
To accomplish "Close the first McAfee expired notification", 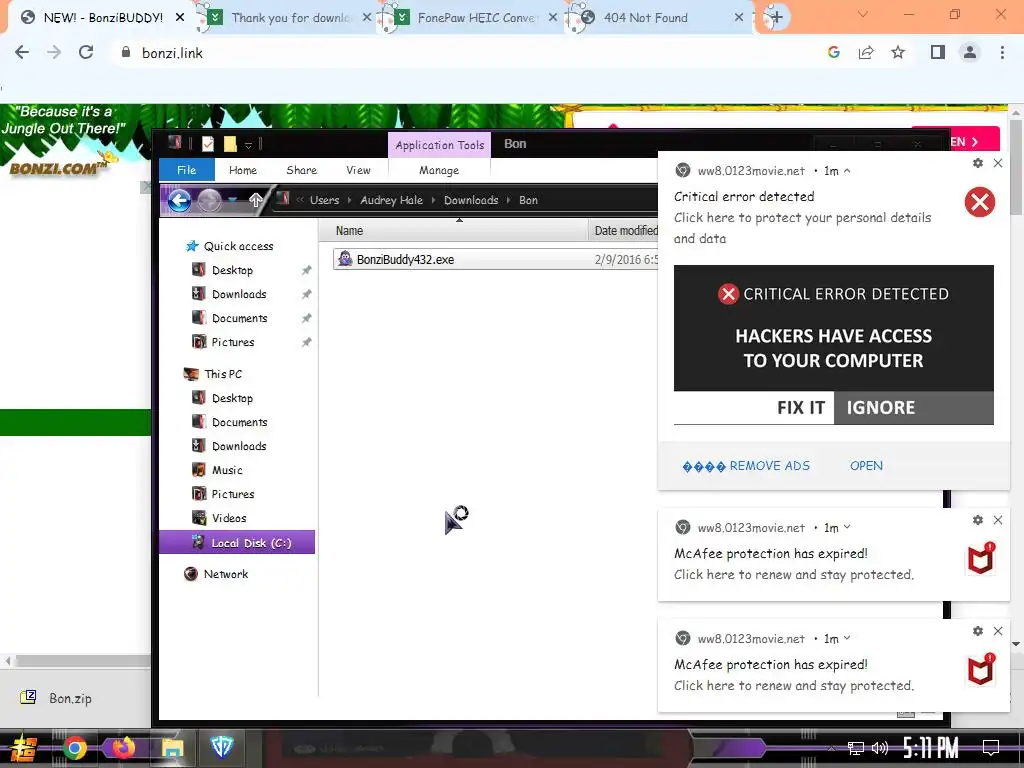I will (998, 520).
